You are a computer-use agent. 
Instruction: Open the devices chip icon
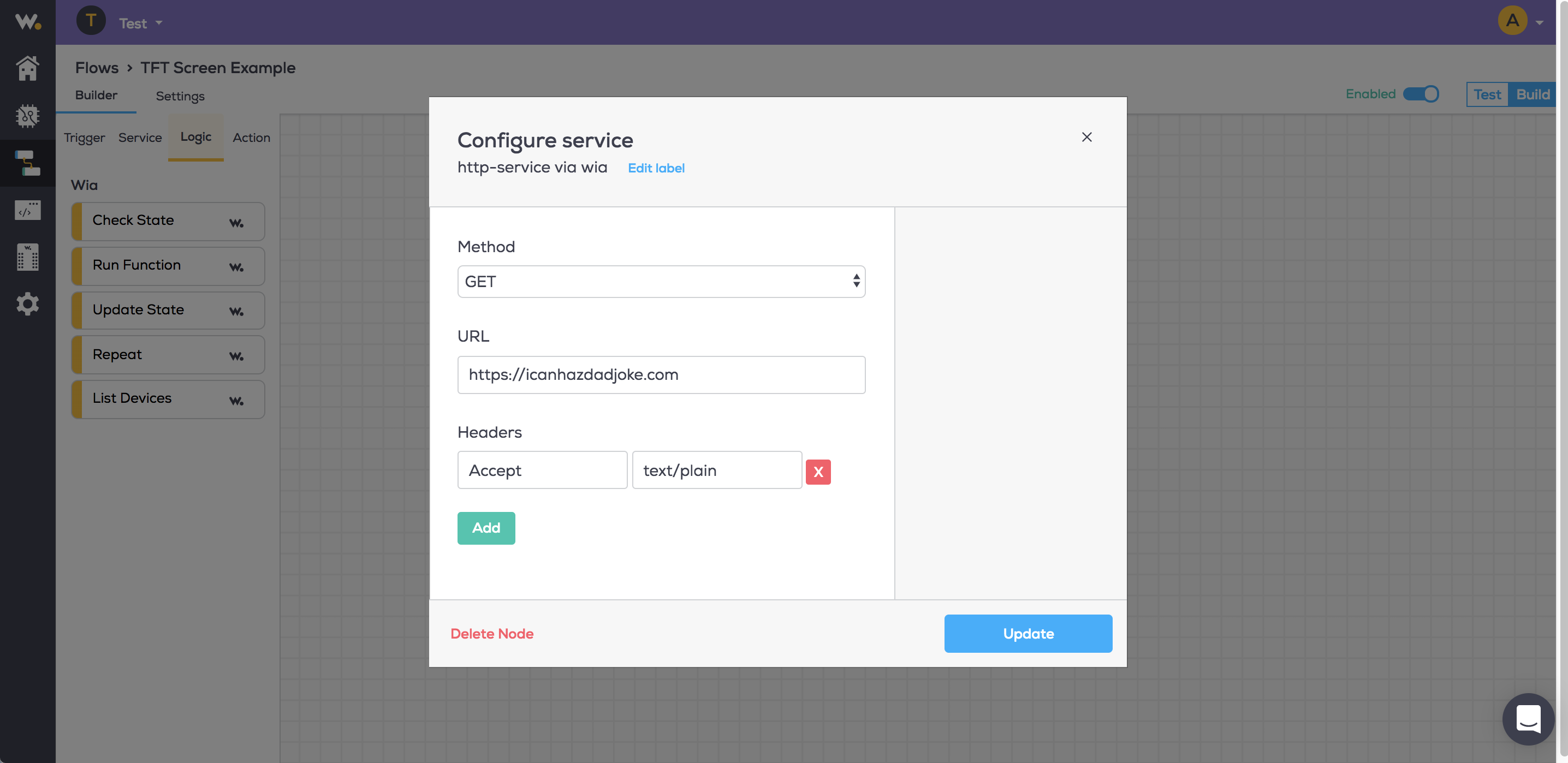27,115
